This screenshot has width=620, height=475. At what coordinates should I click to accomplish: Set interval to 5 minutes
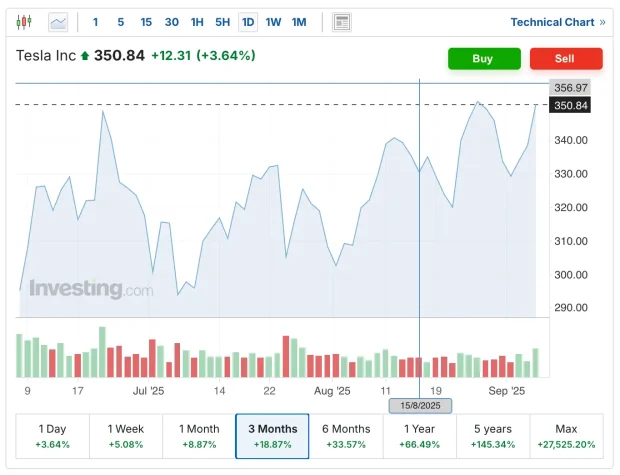pyautogui.click(x=121, y=22)
